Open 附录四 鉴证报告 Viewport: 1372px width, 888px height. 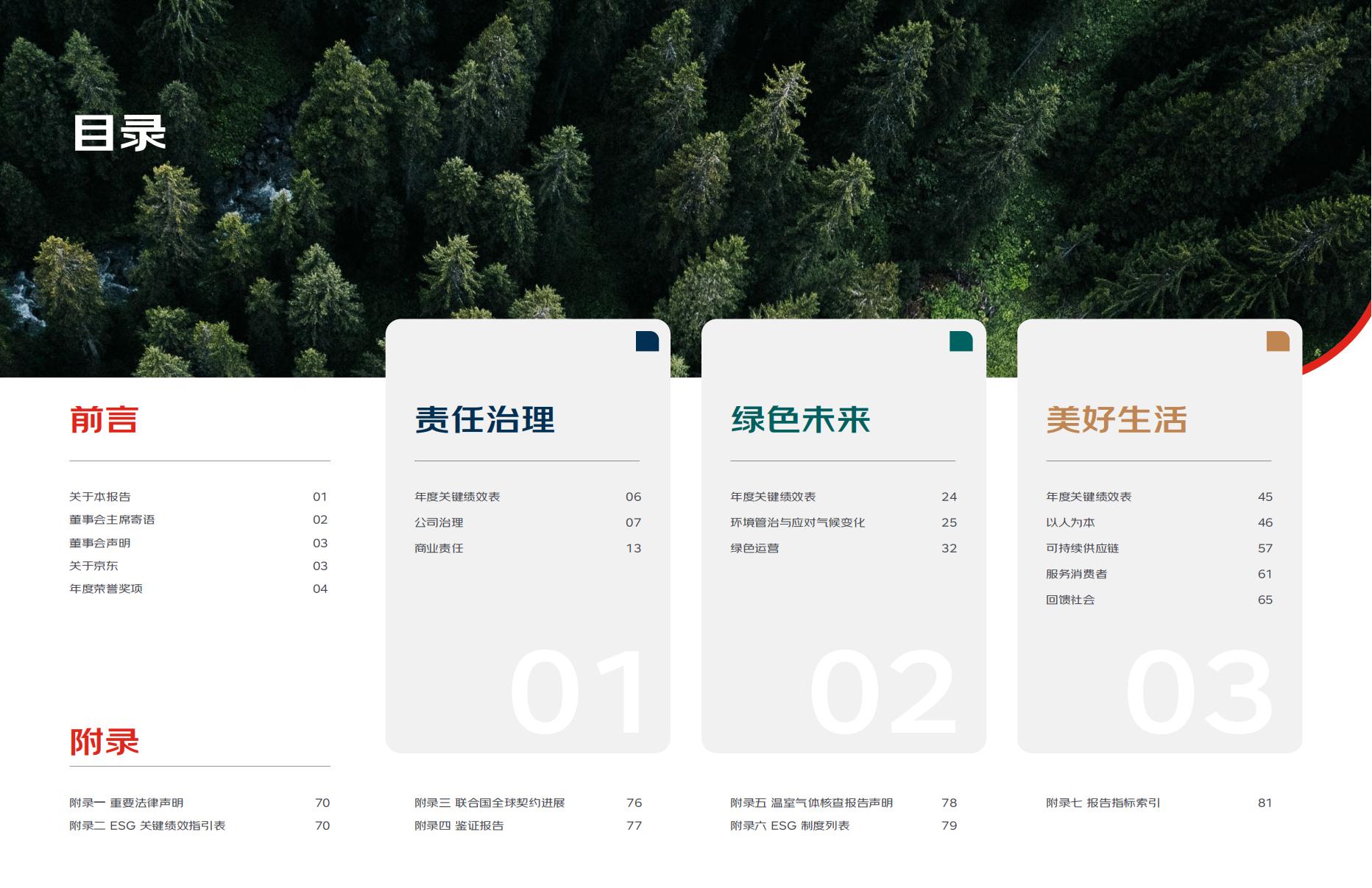click(x=459, y=825)
